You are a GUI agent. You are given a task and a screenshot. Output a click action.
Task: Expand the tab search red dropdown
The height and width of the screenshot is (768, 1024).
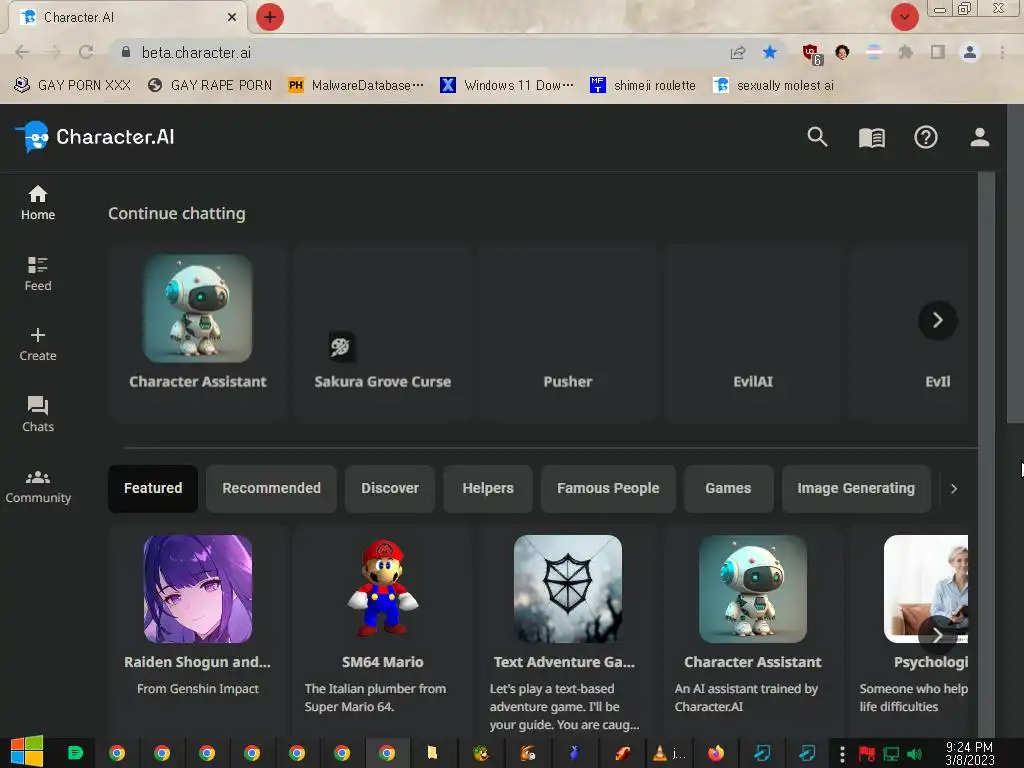904,17
